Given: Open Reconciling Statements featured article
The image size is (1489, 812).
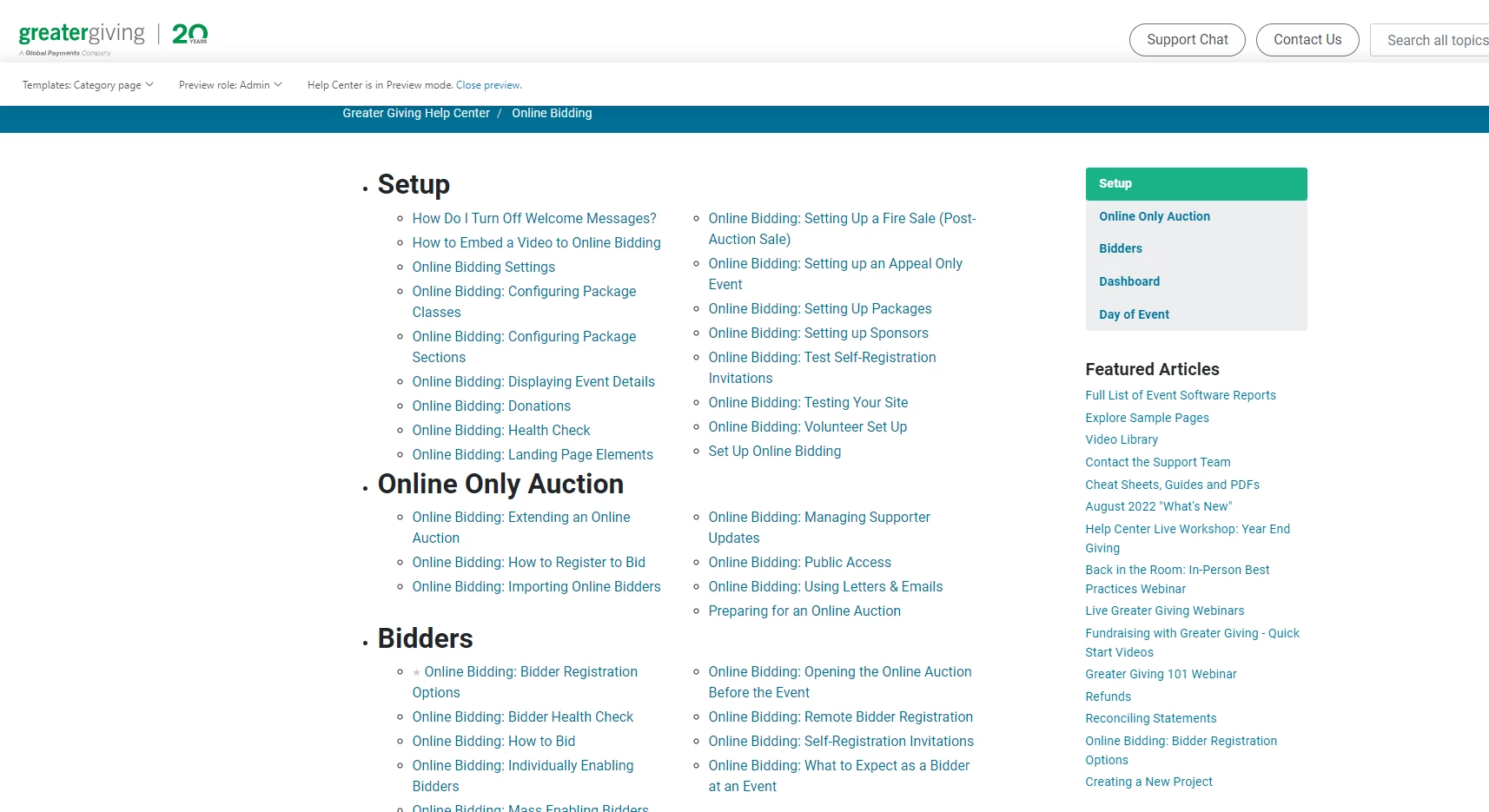Looking at the screenshot, I should 1151,718.
